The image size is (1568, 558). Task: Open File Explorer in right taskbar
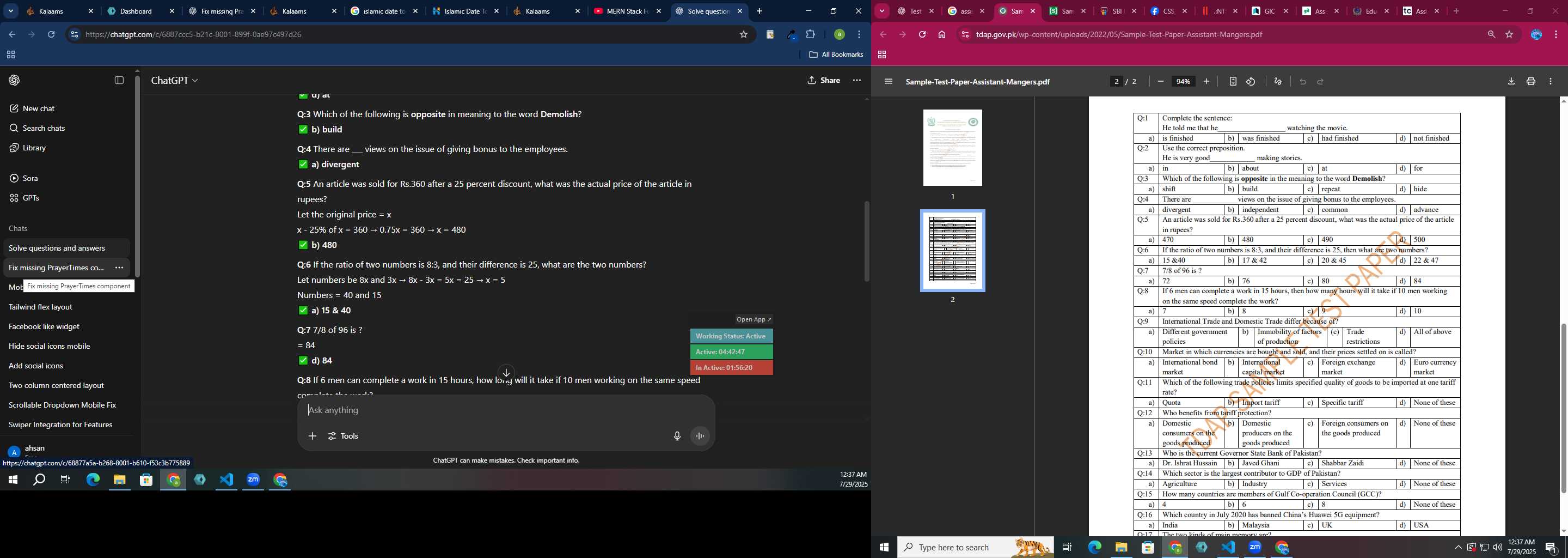coord(1121,548)
